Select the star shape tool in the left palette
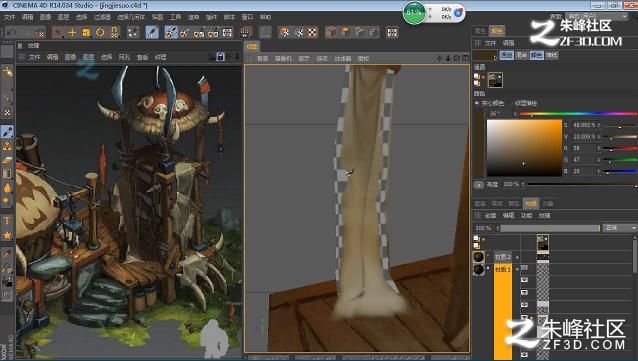The image size is (638, 361). tap(7, 235)
